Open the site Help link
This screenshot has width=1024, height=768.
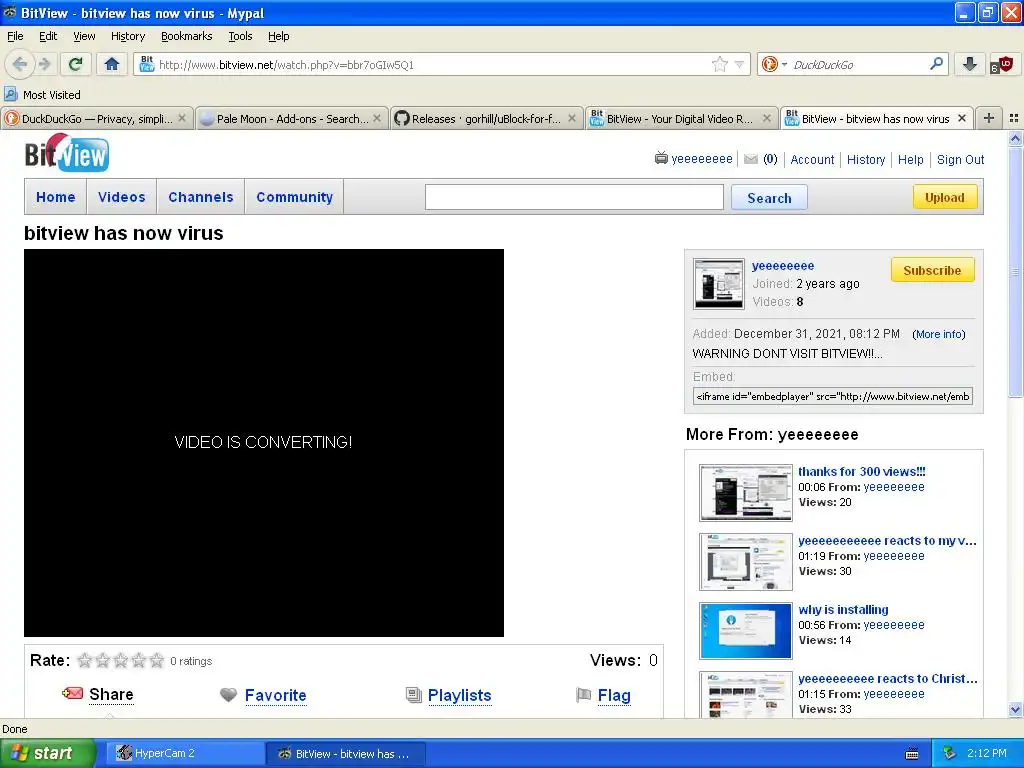pyautogui.click(x=910, y=159)
